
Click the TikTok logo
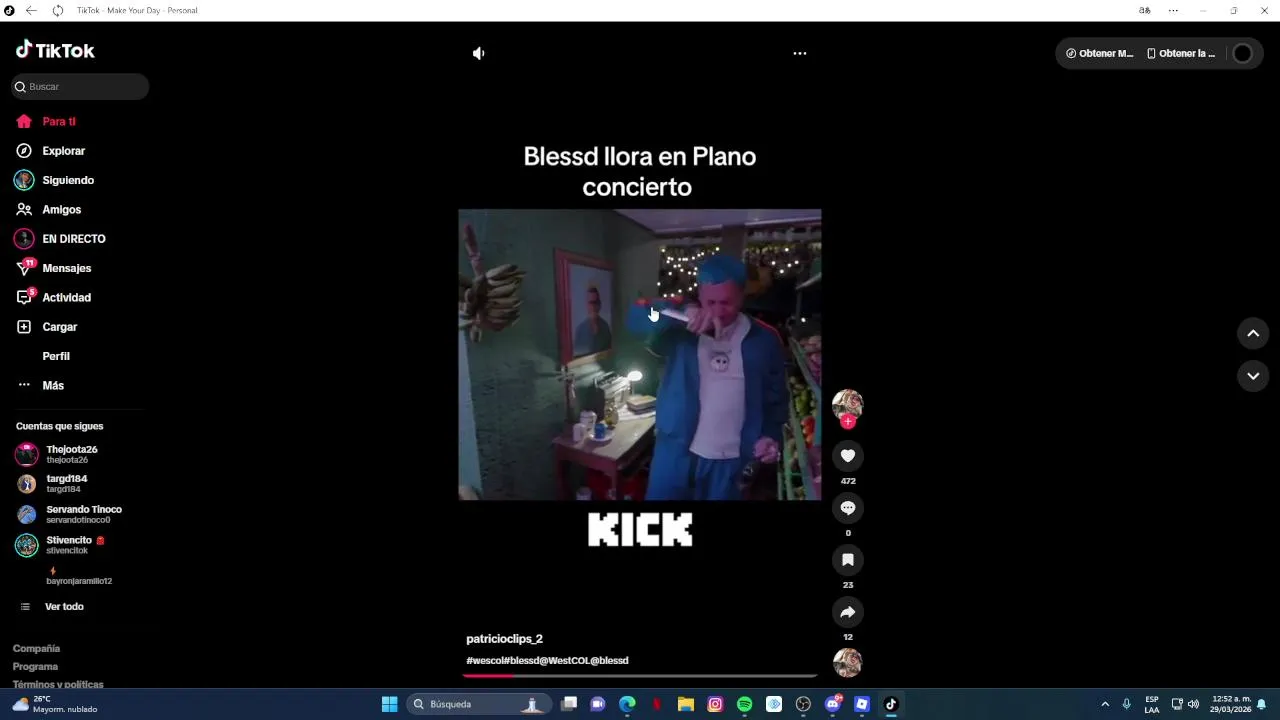55,50
